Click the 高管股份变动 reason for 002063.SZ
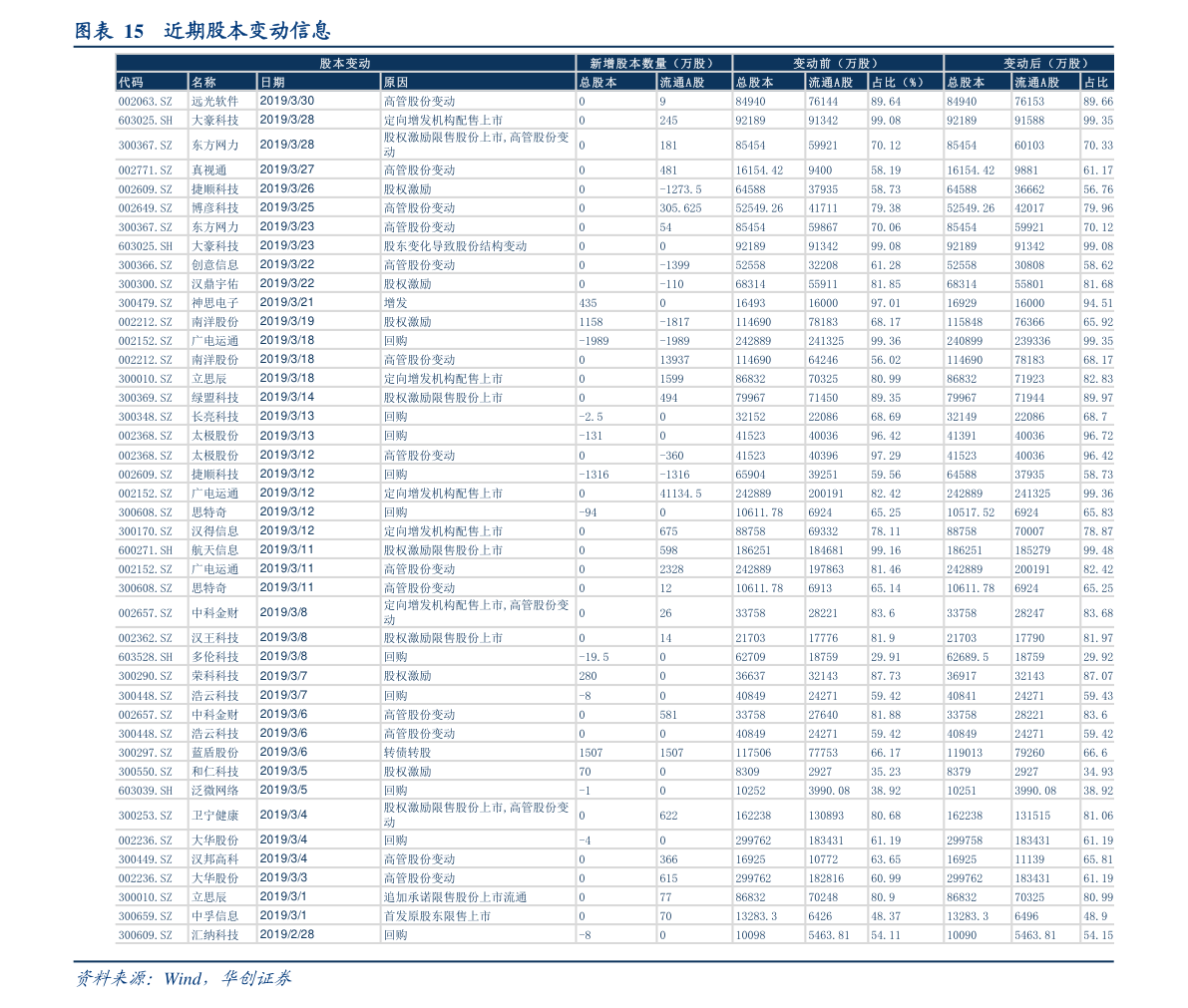 (418, 99)
